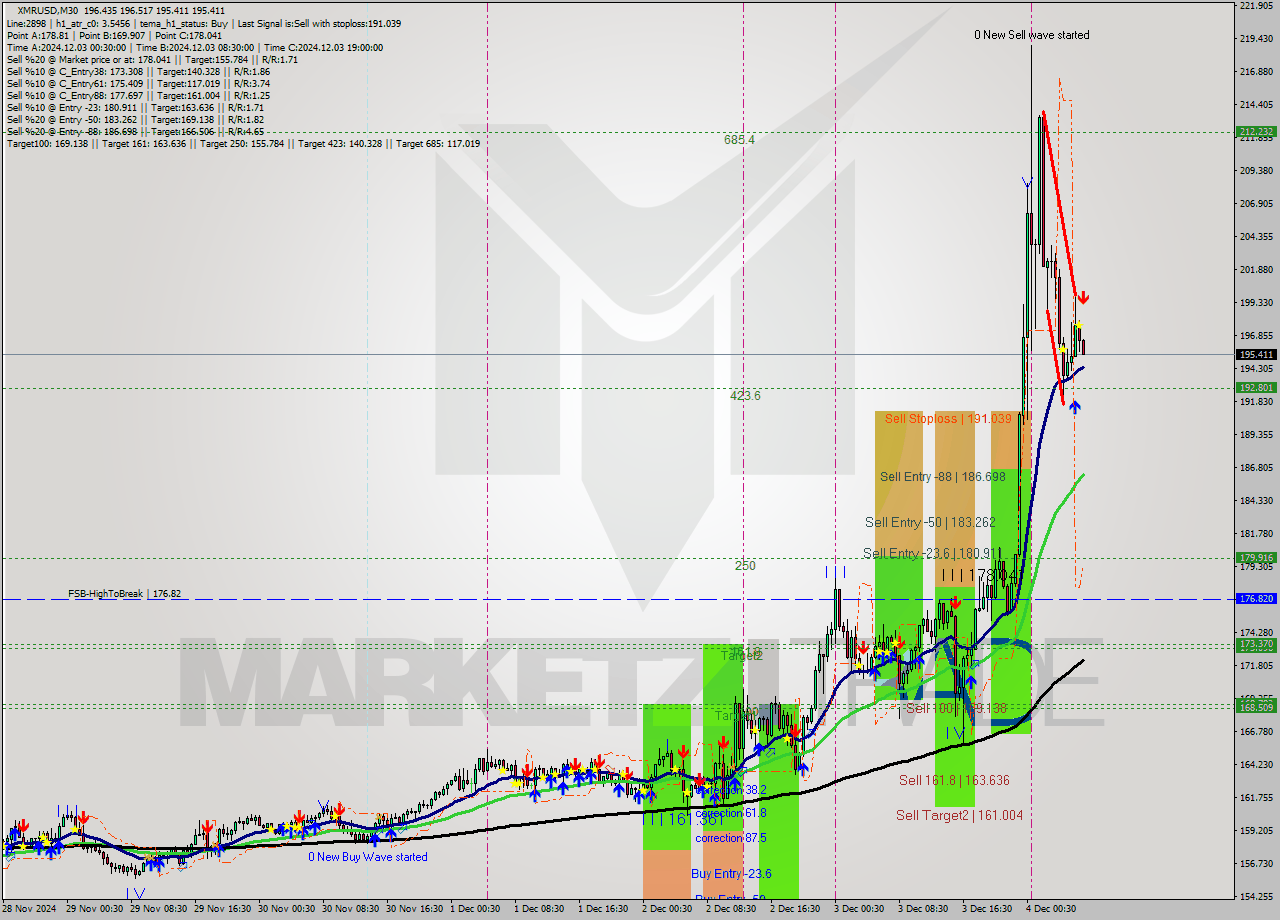This screenshot has height=920, width=1280.
Task: Click the '0 New Buy Wave started' label
Action: pyautogui.click(x=367, y=857)
